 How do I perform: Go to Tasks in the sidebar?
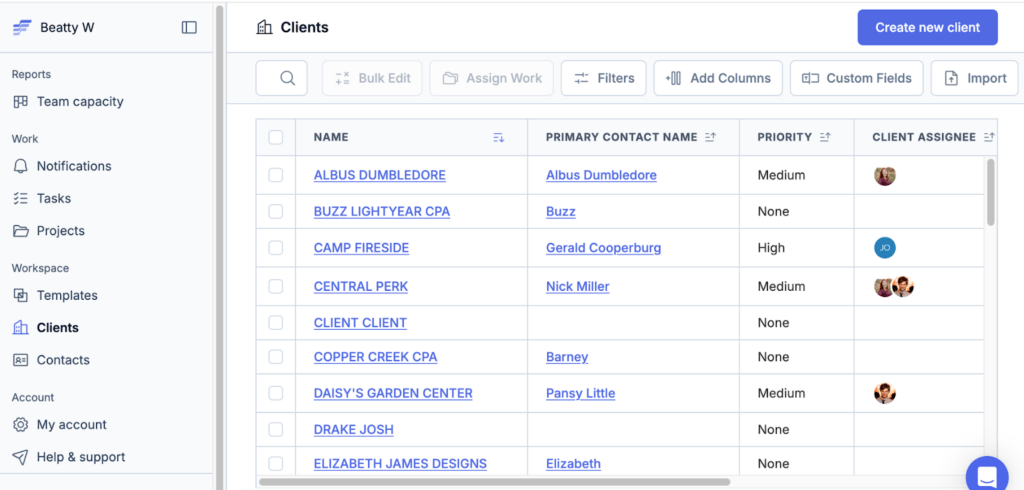(x=42, y=198)
